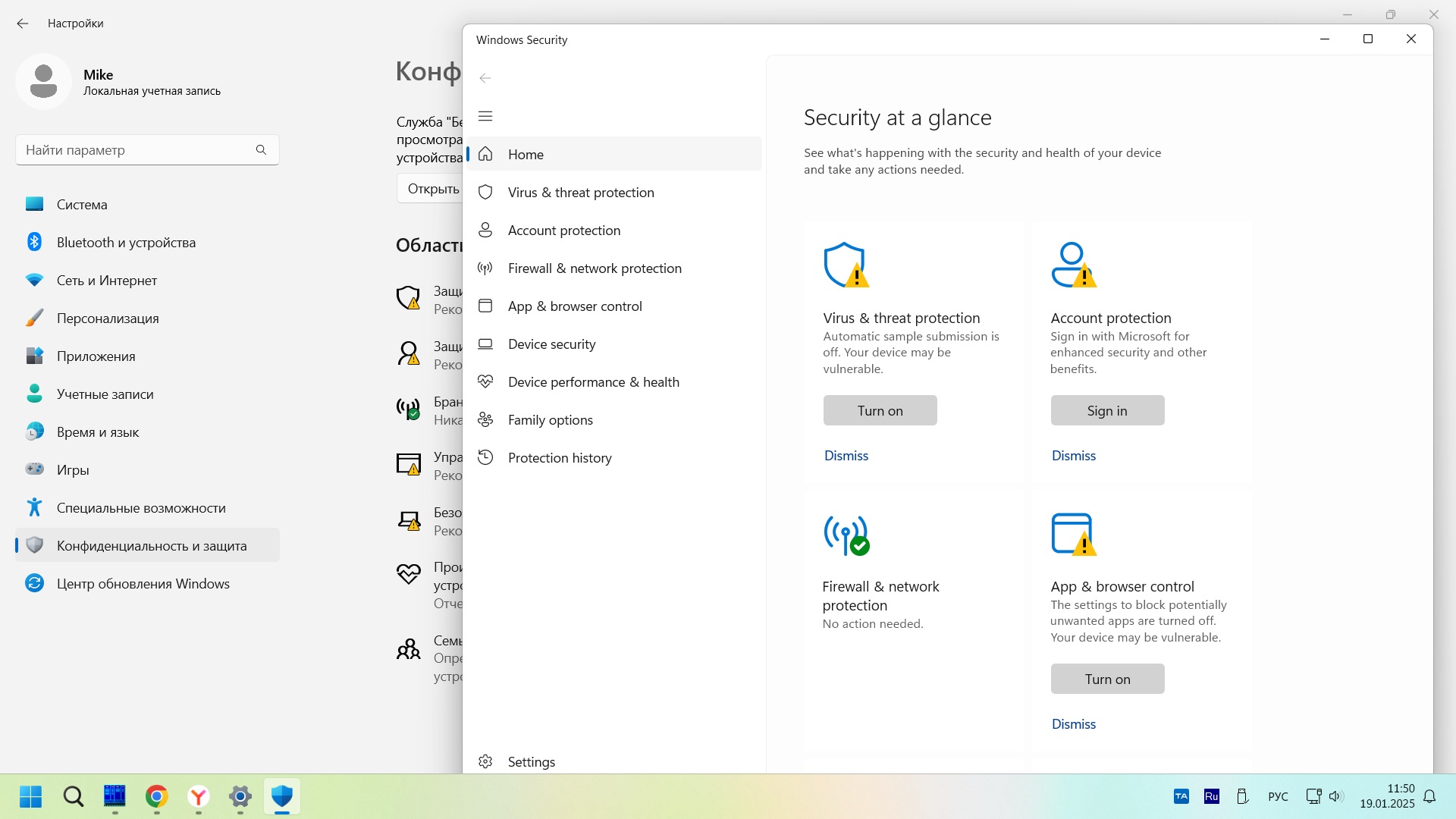Dismiss the App & browser control warning
Screen dimensions: 1456x819
point(1073,724)
